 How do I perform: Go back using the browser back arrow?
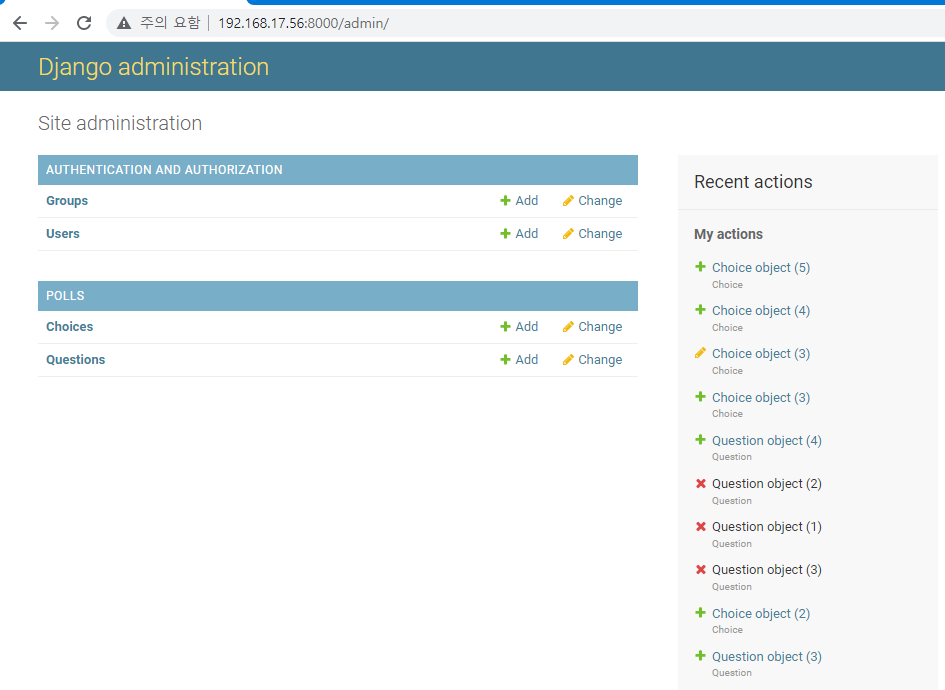(20, 23)
